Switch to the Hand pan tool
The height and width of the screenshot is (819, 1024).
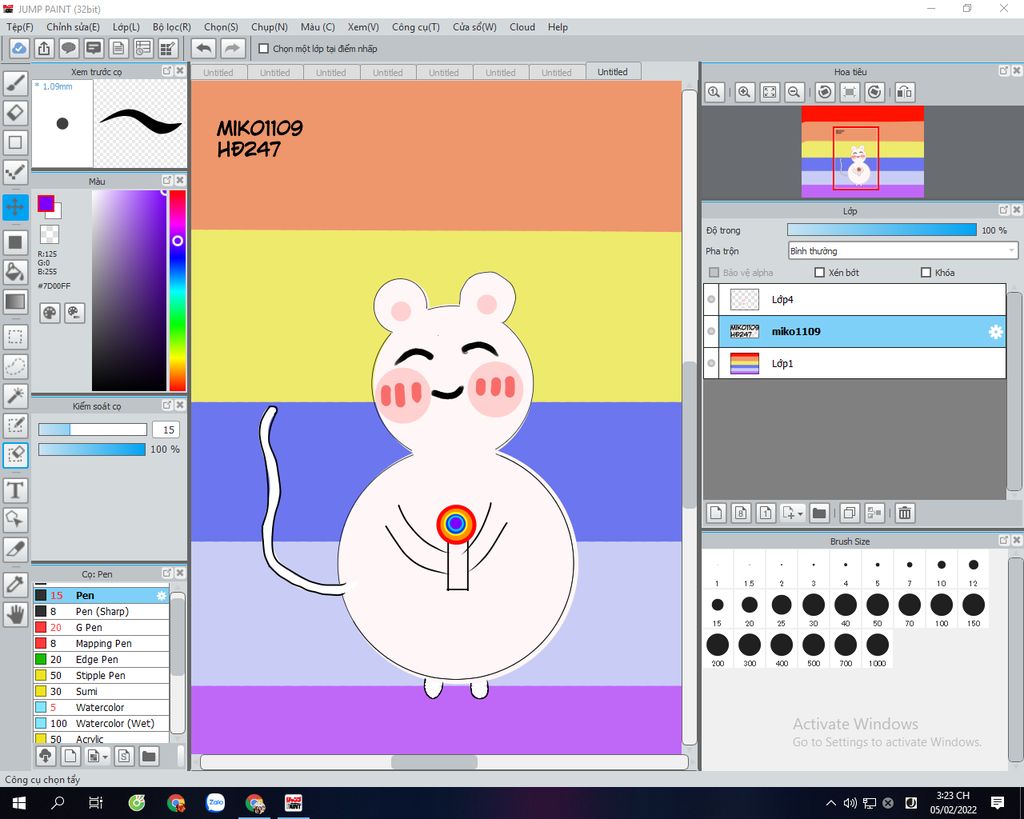pos(15,614)
